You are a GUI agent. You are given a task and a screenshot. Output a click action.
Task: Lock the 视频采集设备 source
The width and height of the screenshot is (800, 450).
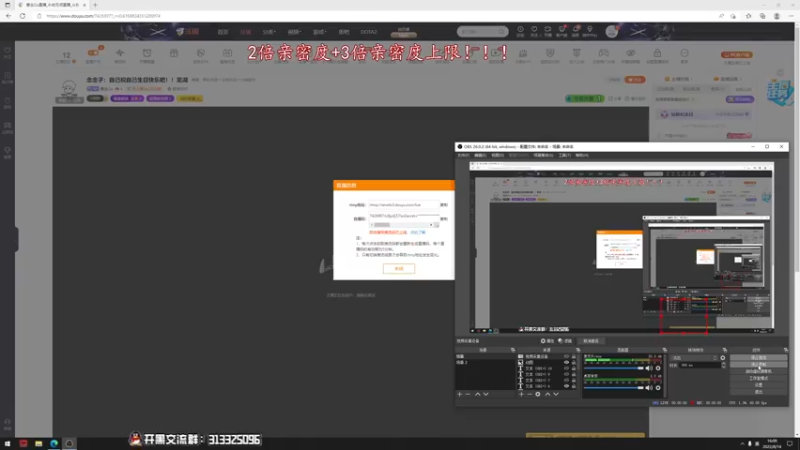point(574,356)
